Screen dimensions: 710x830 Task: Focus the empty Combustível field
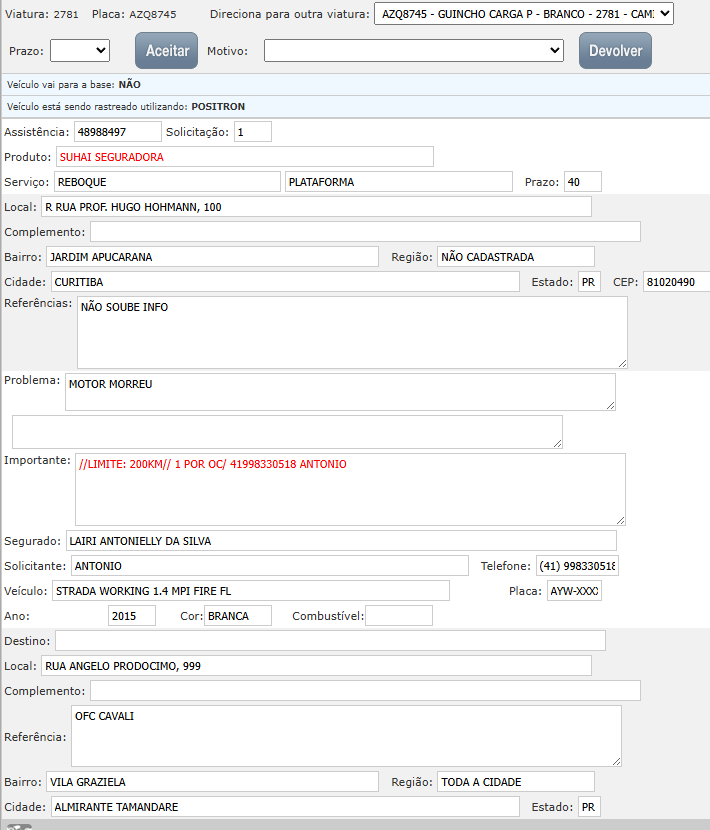[398, 616]
